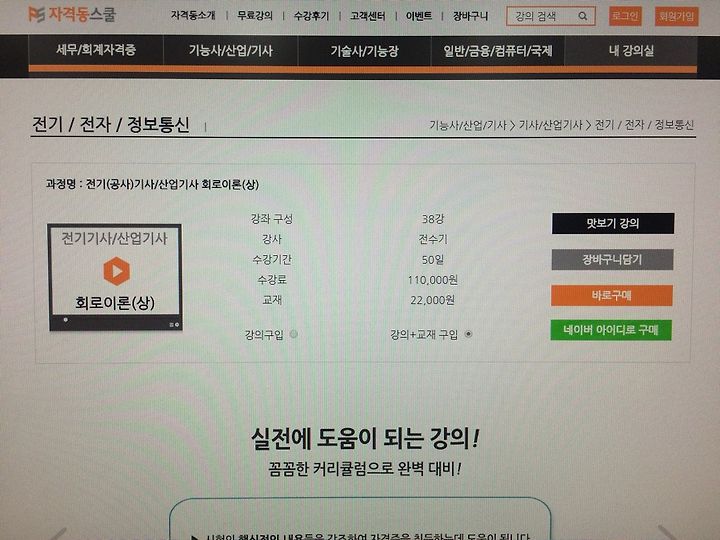
Task: Open 이벤트 menu
Action: [x=419, y=16]
